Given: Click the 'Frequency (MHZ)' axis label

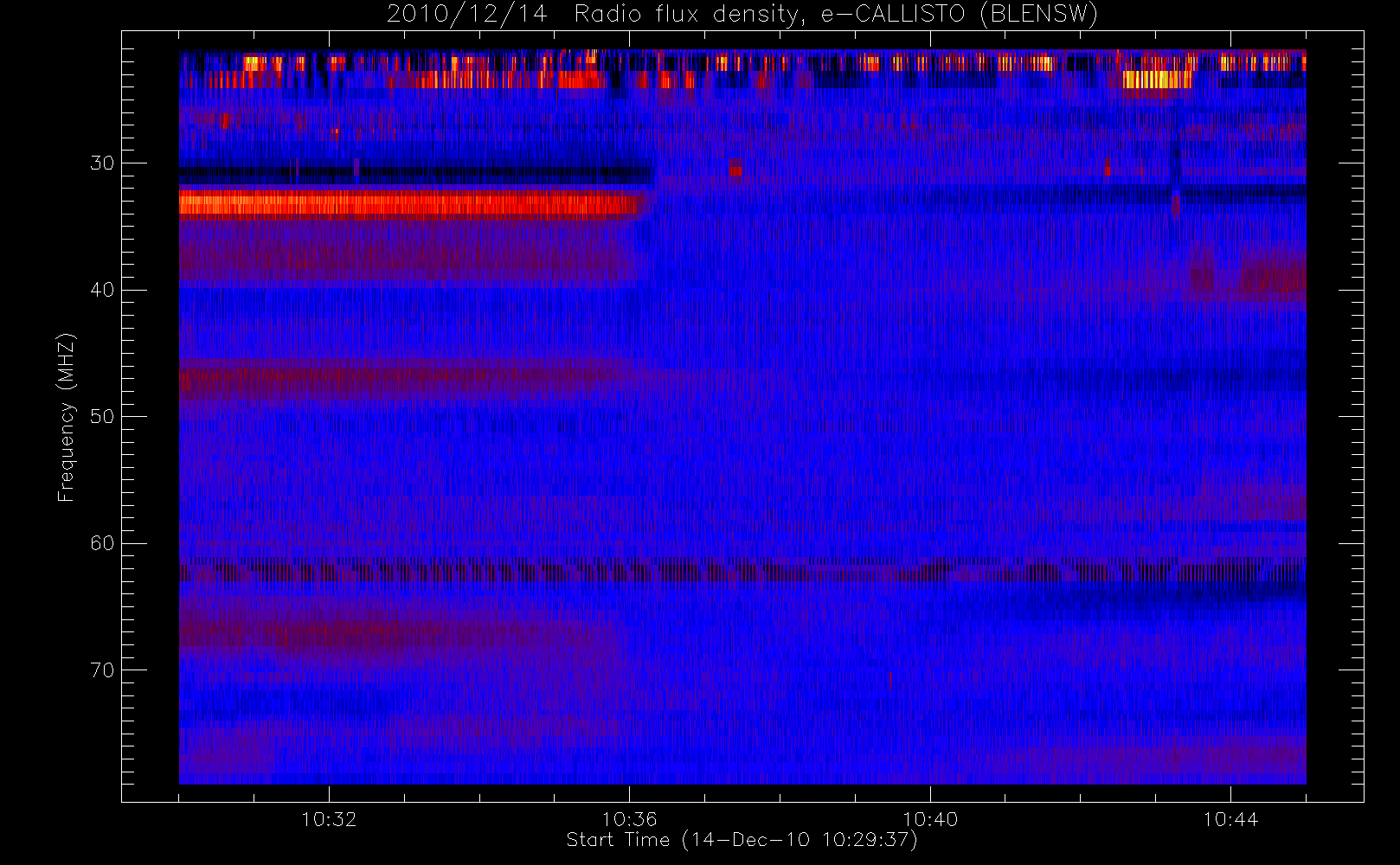Looking at the screenshot, I should 67,417.
